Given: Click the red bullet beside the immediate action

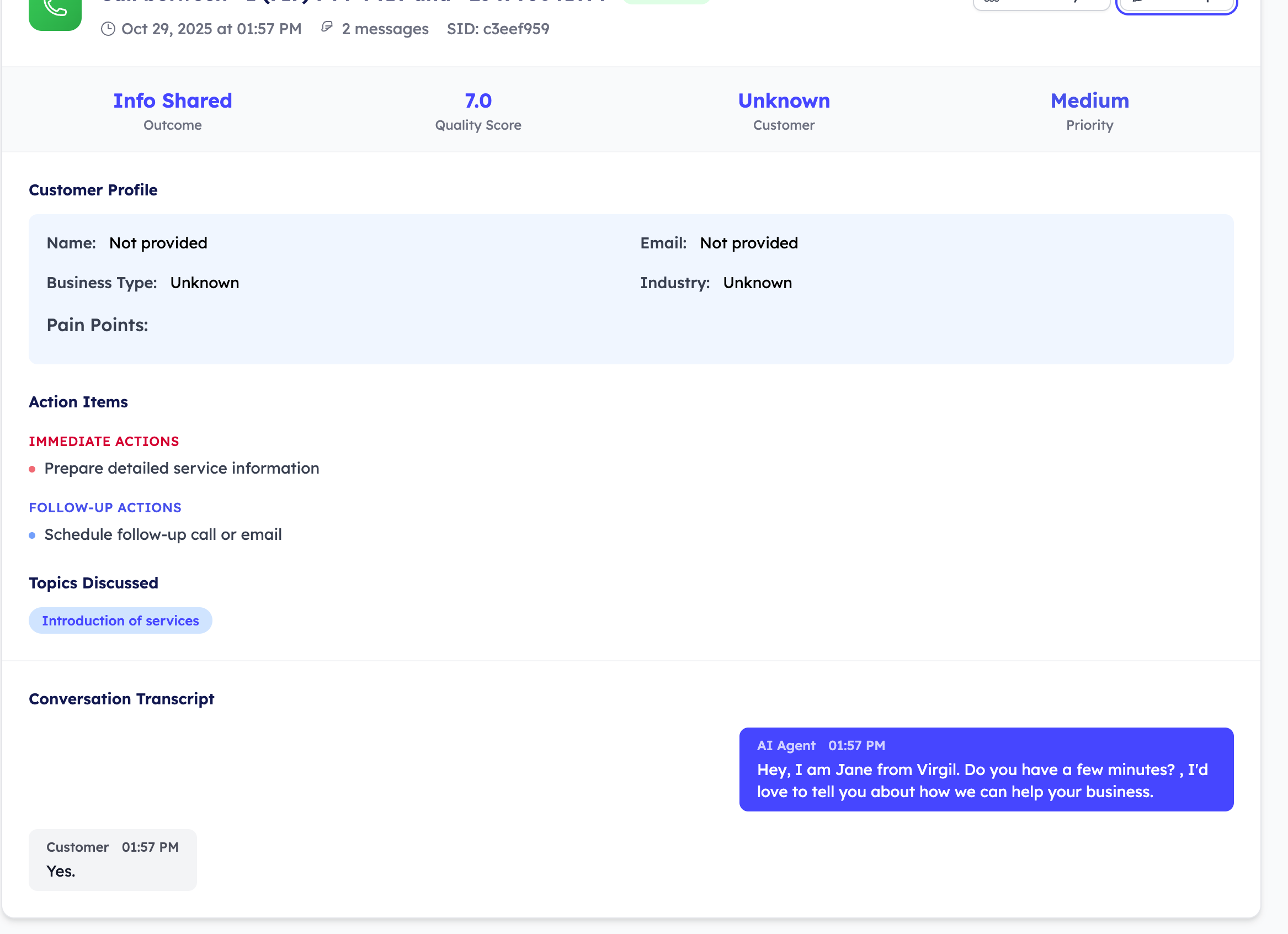Looking at the screenshot, I should coord(33,469).
